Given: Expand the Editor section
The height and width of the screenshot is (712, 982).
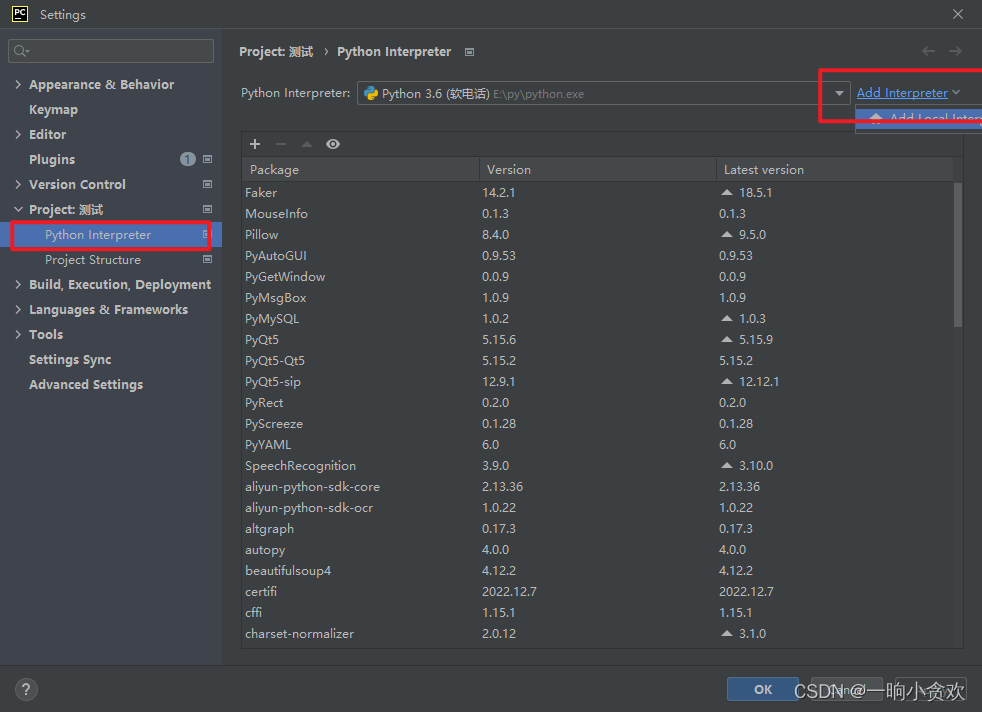Looking at the screenshot, I should pos(18,134).
